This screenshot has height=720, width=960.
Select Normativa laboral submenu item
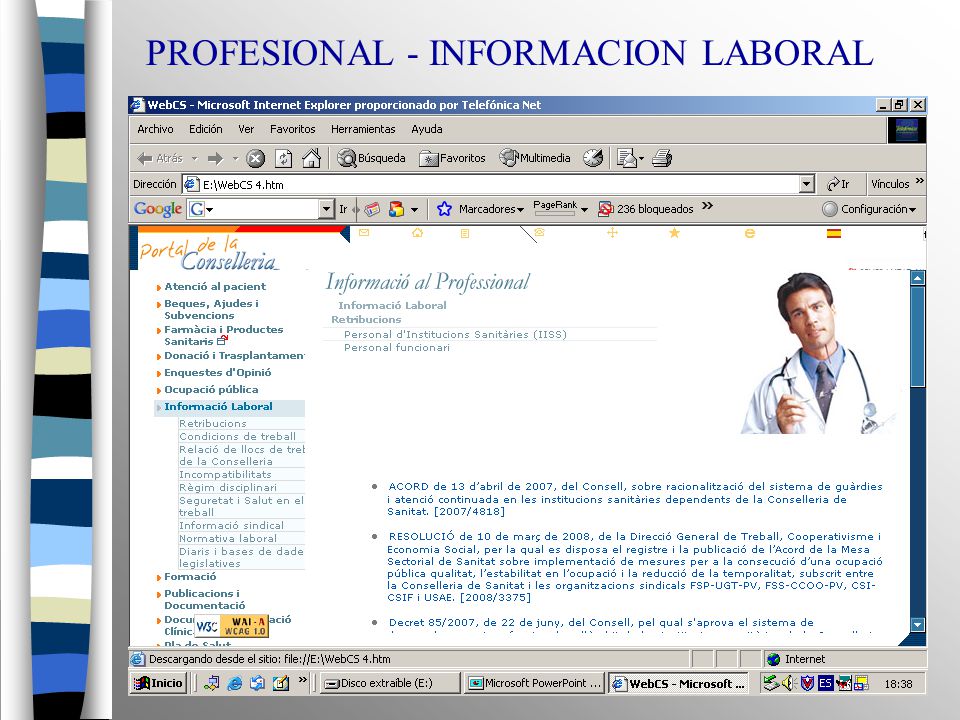click(228, 538)
